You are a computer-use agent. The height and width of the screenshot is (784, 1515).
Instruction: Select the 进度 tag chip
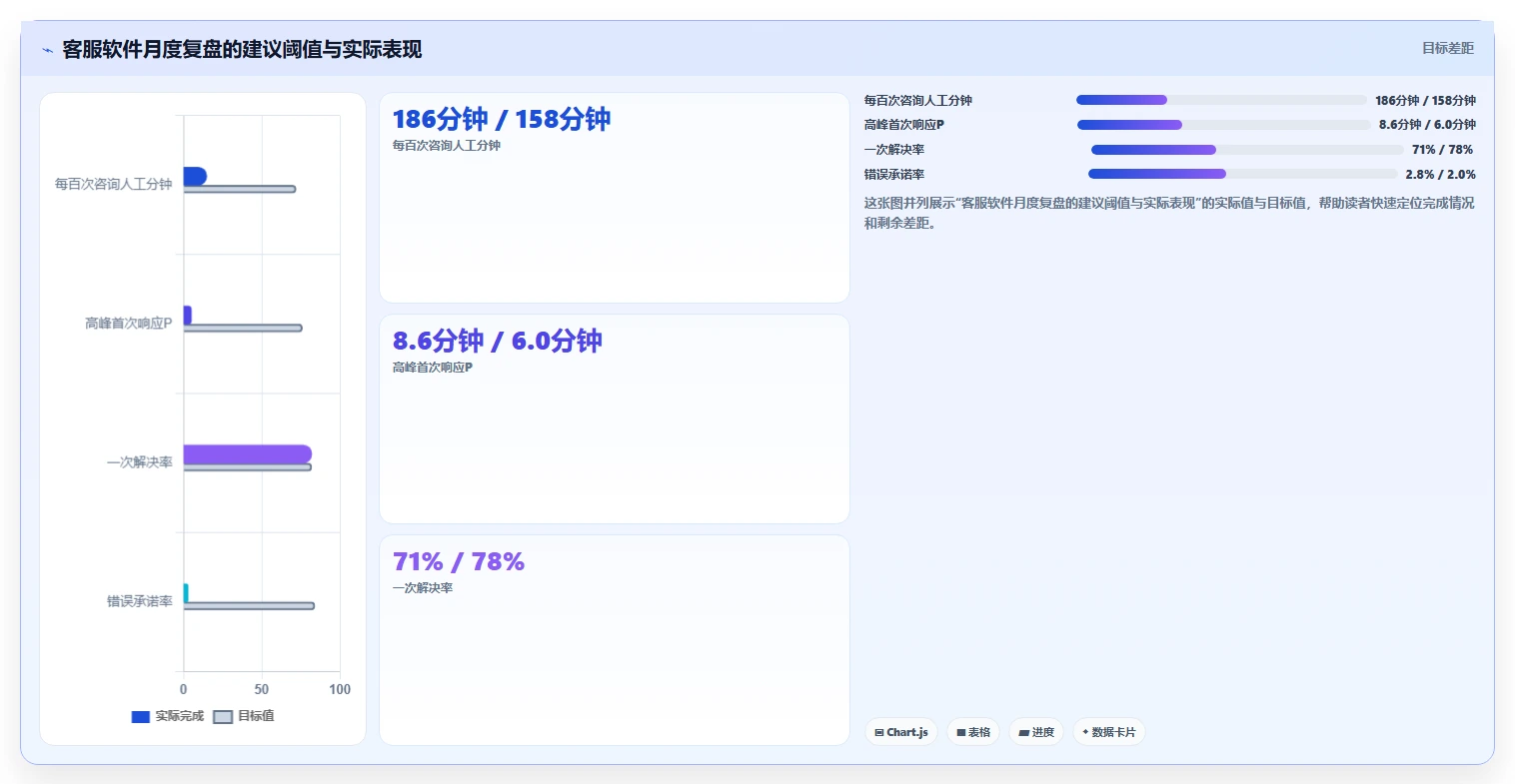point(1036,732)
